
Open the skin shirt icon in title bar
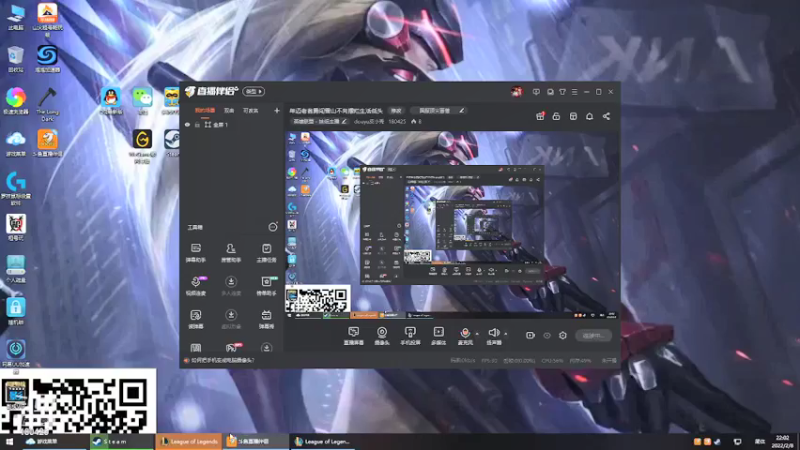click(x=562, y=92)
